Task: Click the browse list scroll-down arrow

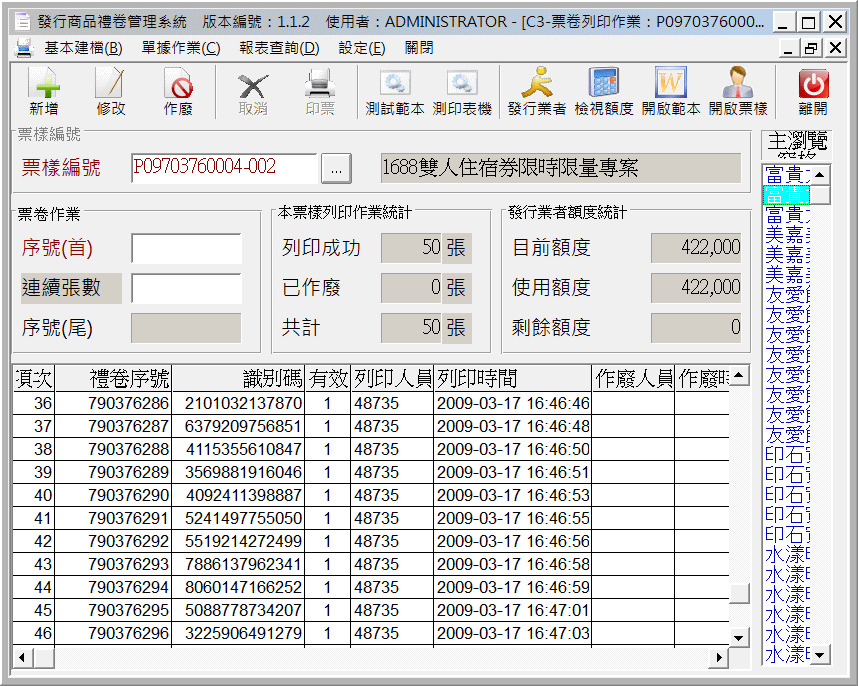Action: 820,654
